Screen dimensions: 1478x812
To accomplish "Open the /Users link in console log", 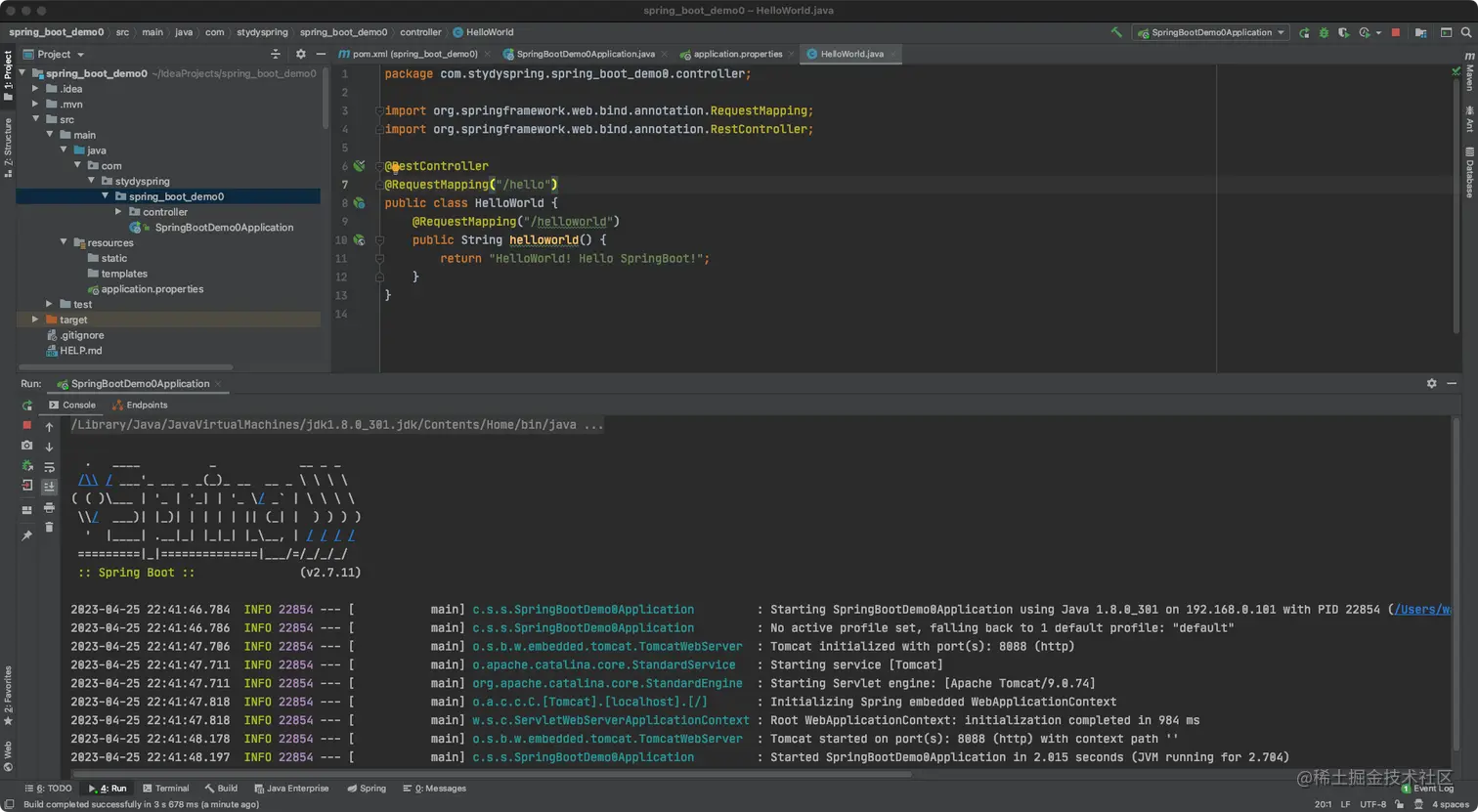I will click(x=1422, y=610).
